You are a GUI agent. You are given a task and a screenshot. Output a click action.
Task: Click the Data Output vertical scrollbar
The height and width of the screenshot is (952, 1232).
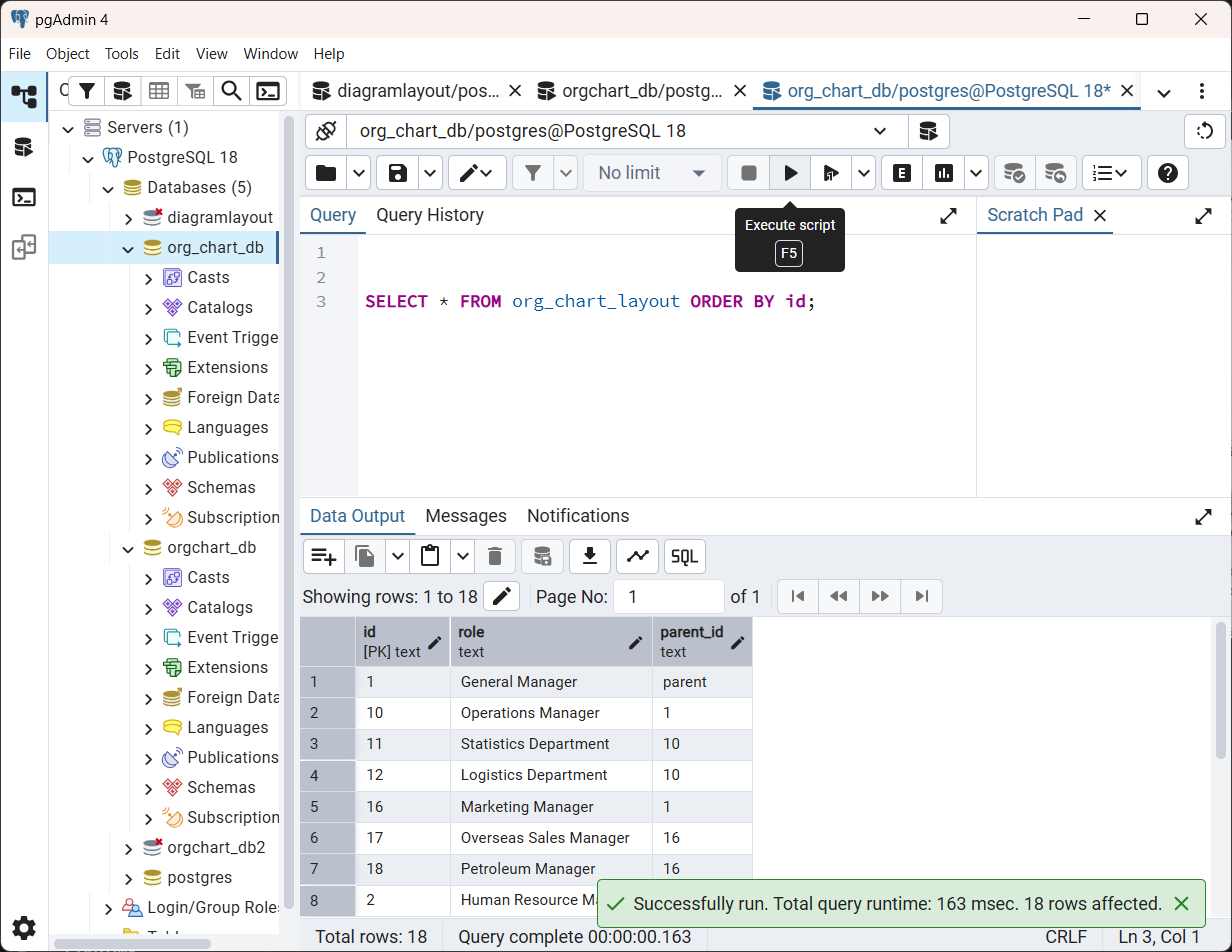1220,690
